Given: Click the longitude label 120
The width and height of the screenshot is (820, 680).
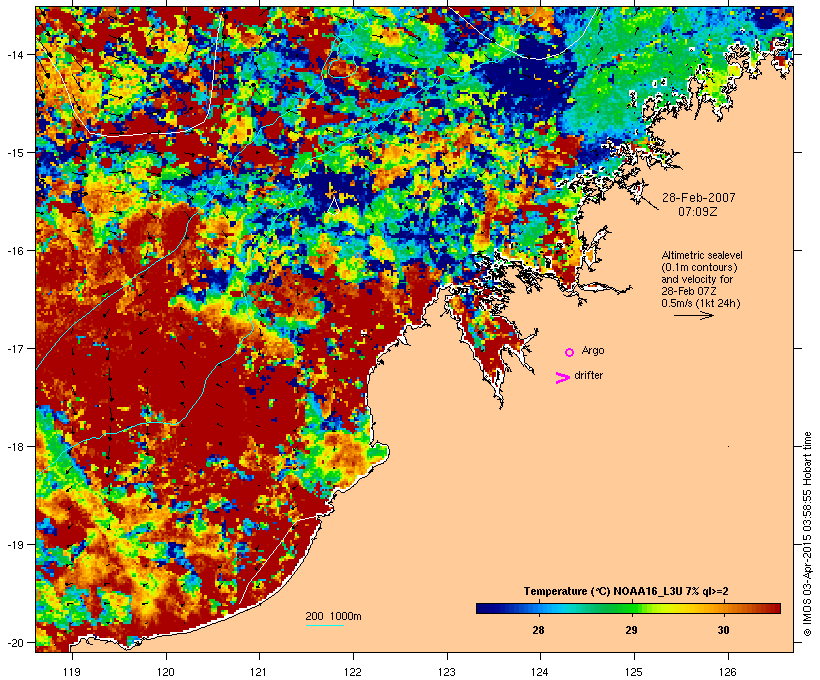Looking at the screenshot, I should coord(166,672).
